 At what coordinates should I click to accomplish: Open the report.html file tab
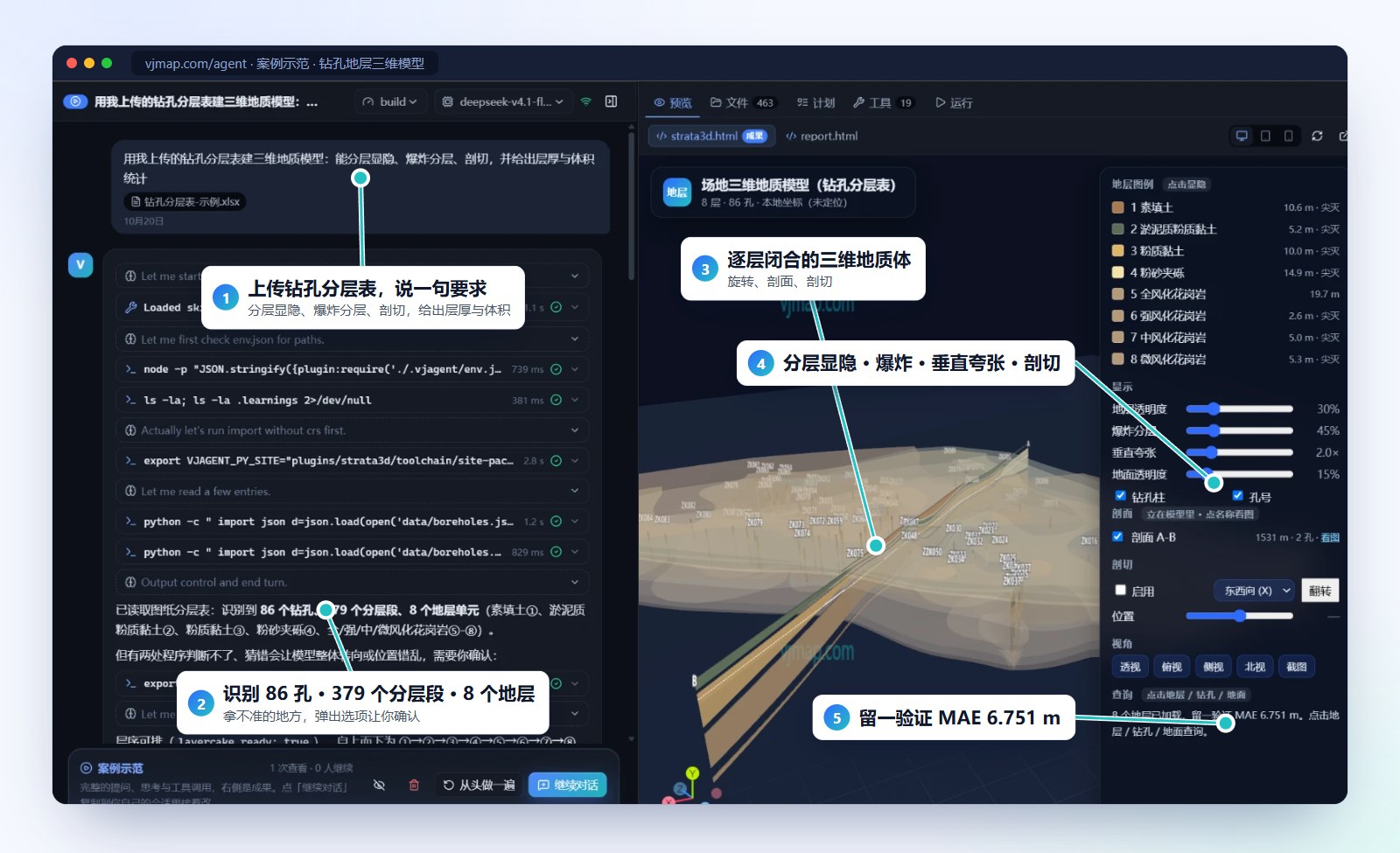coord(822,136)
